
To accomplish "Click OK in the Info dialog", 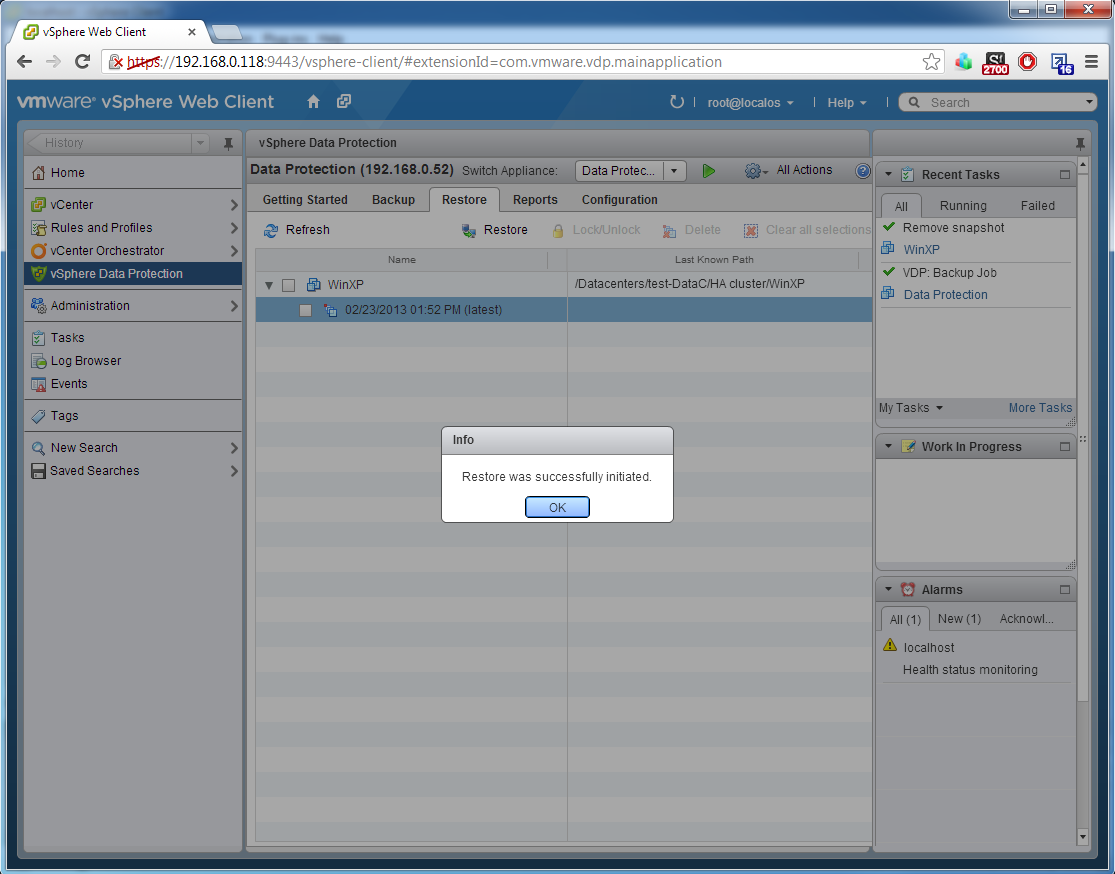I will point(557,507).
